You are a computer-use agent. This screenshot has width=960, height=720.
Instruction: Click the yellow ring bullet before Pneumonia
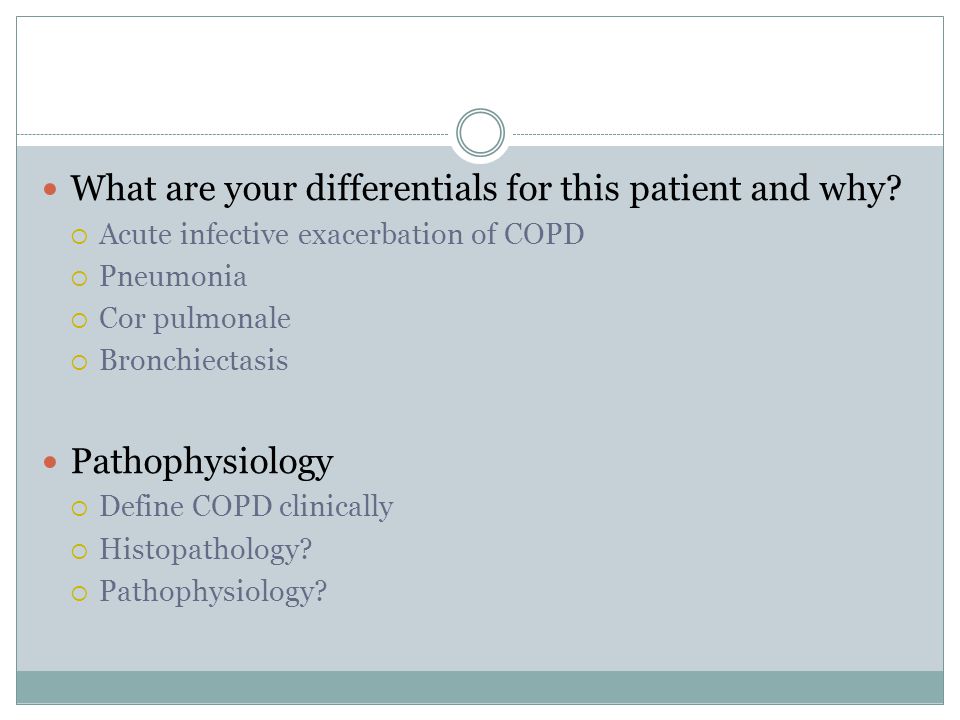pyautogui.click(x=80, y=279)
